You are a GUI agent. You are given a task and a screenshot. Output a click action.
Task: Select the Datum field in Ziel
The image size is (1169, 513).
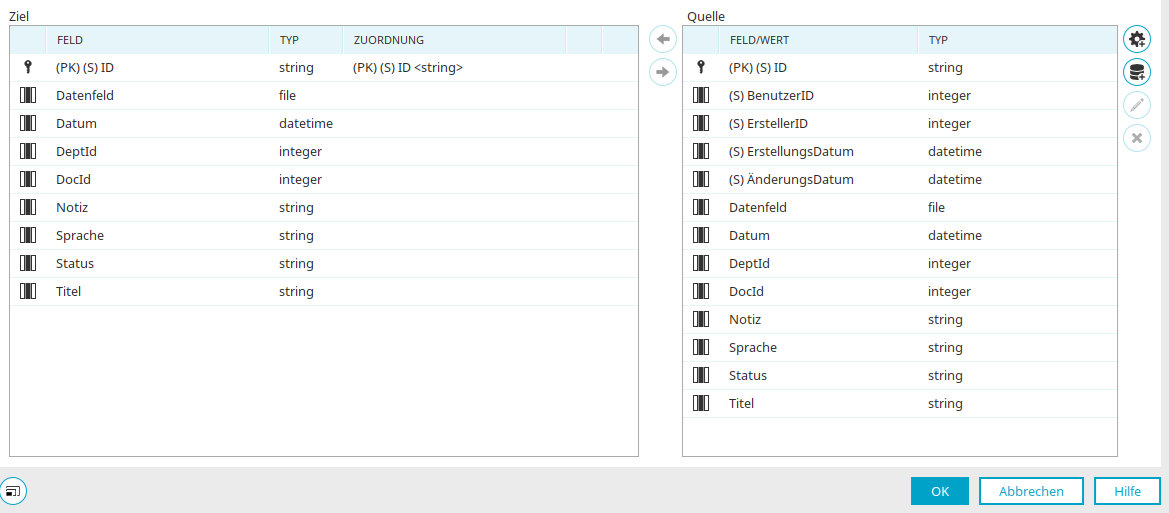pyautogui.click(x=76, y=124)
